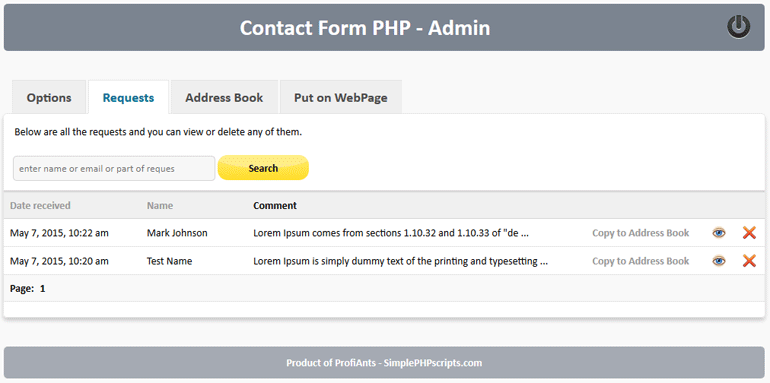This screenshot has width=770, height=383.
Task: Log out using the power icon
Action: [x=739, y=27]
